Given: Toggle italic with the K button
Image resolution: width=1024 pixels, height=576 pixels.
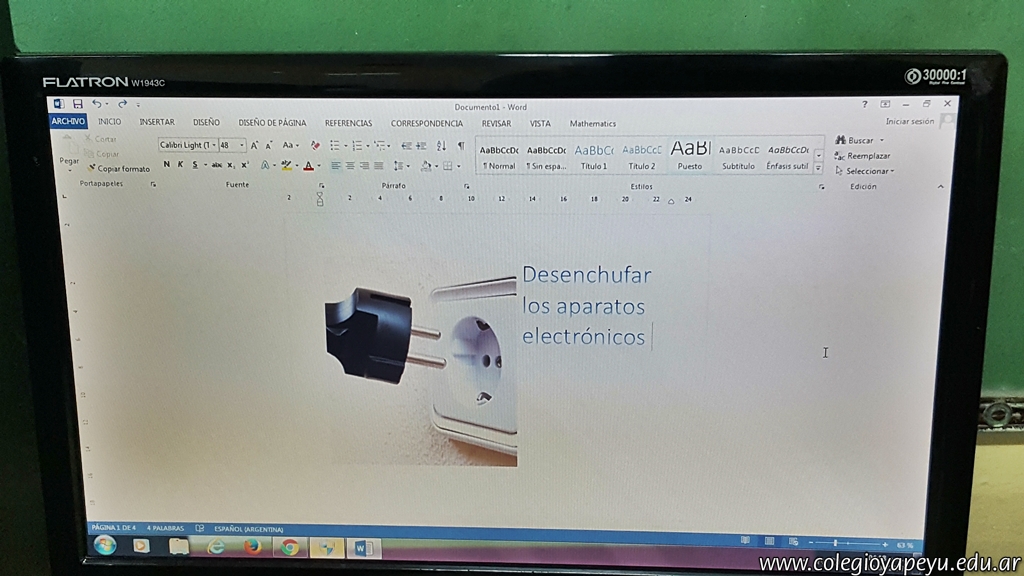Looking at the screenshot, I should coord(180,165).
